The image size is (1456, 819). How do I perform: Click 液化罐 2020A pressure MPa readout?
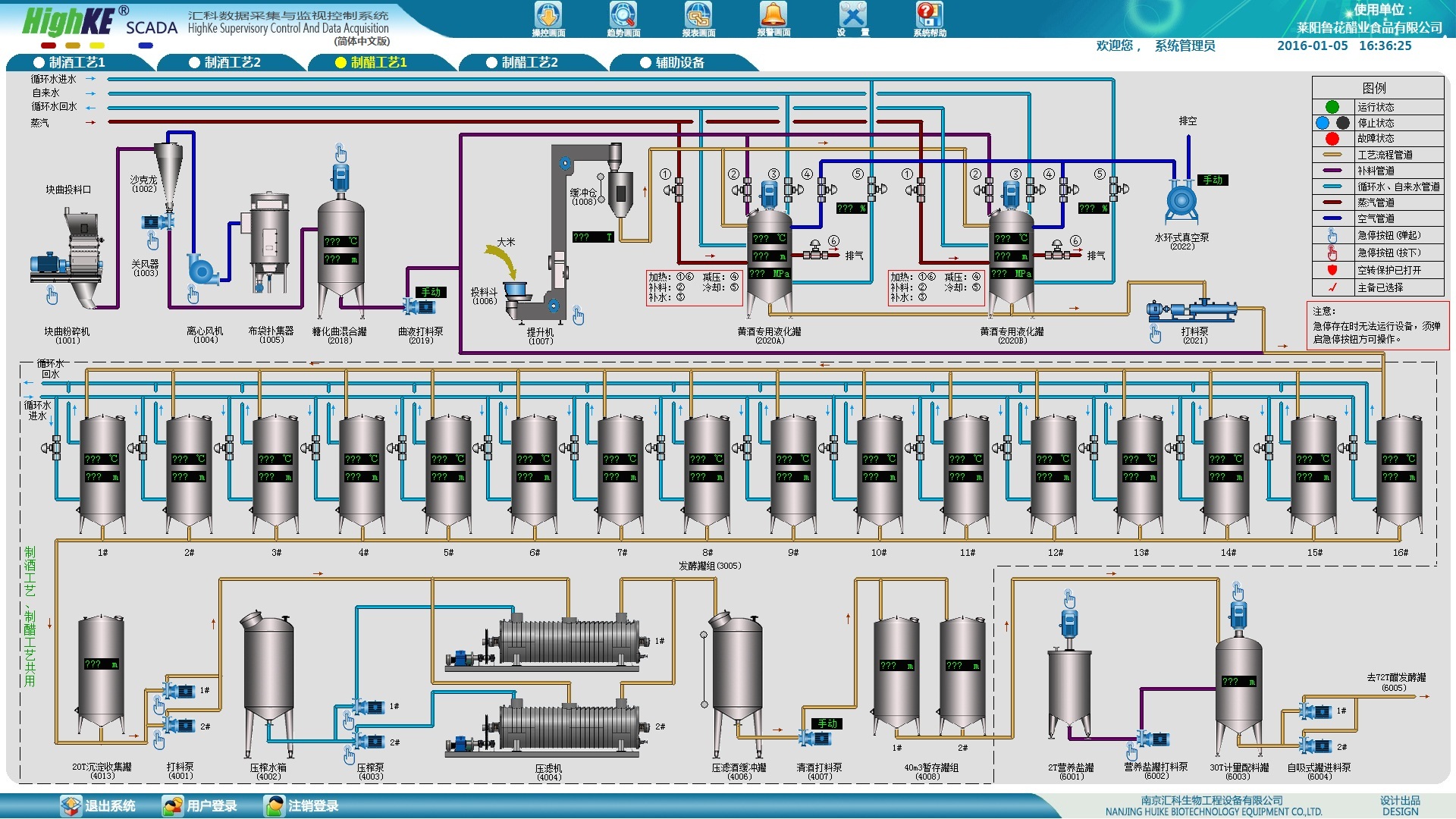[x=769, y=273]
